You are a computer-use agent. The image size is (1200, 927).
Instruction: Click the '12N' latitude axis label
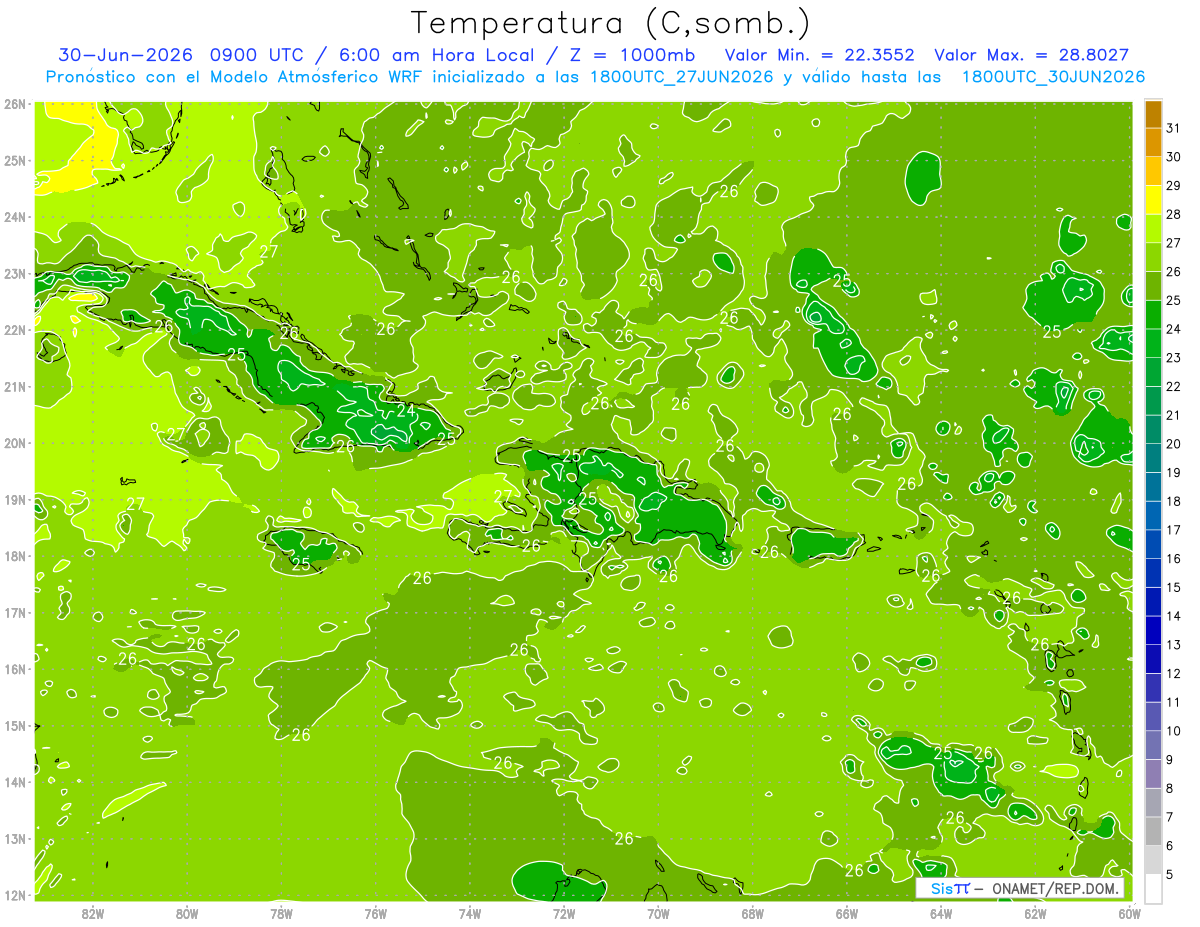click(x=14, y=895)
